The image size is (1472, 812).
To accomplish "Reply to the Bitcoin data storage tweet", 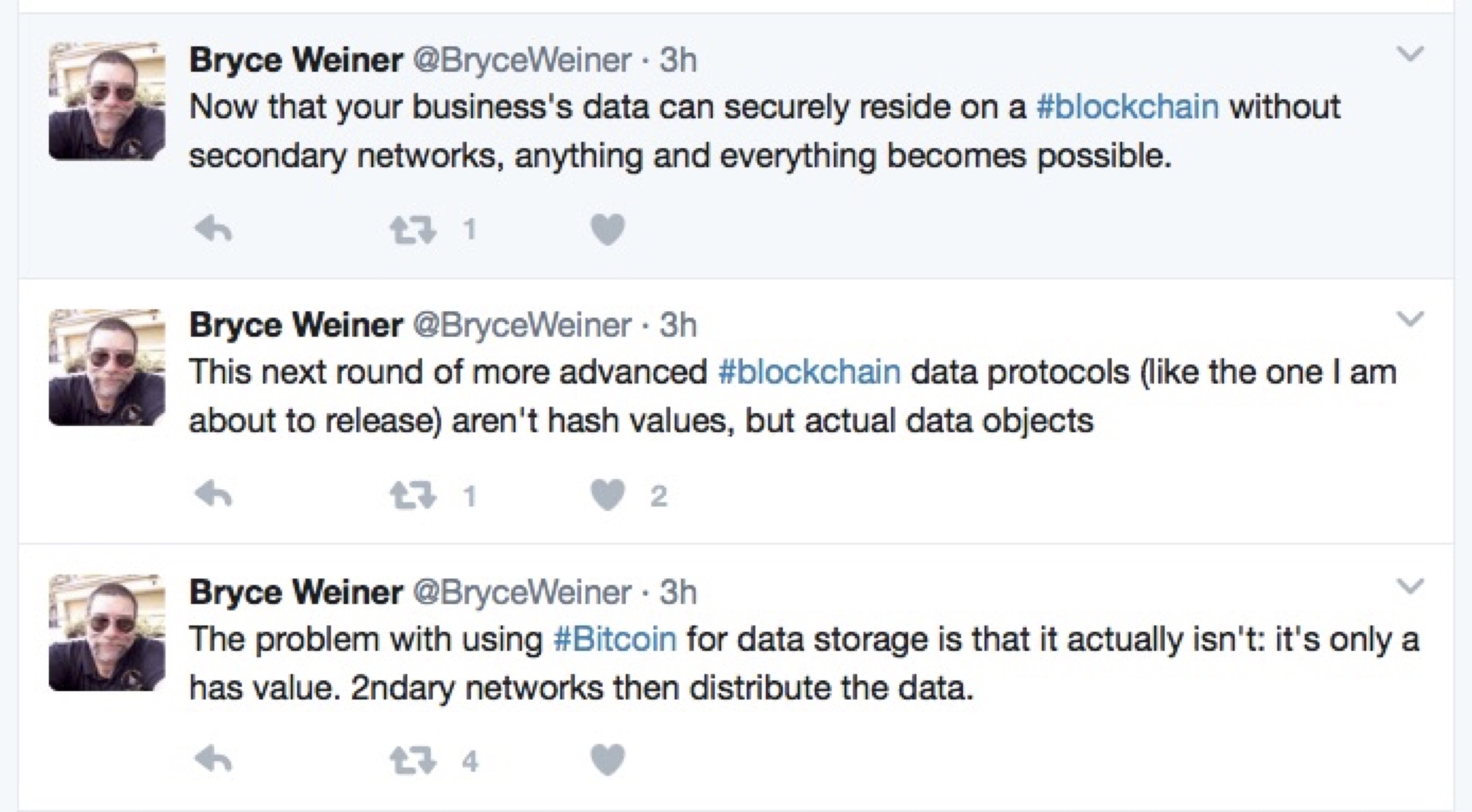I will coord(213,760).
